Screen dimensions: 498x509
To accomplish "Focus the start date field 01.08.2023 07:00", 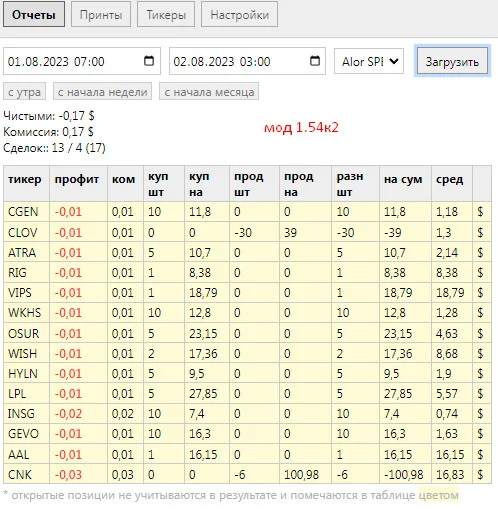I will [82, 61].
